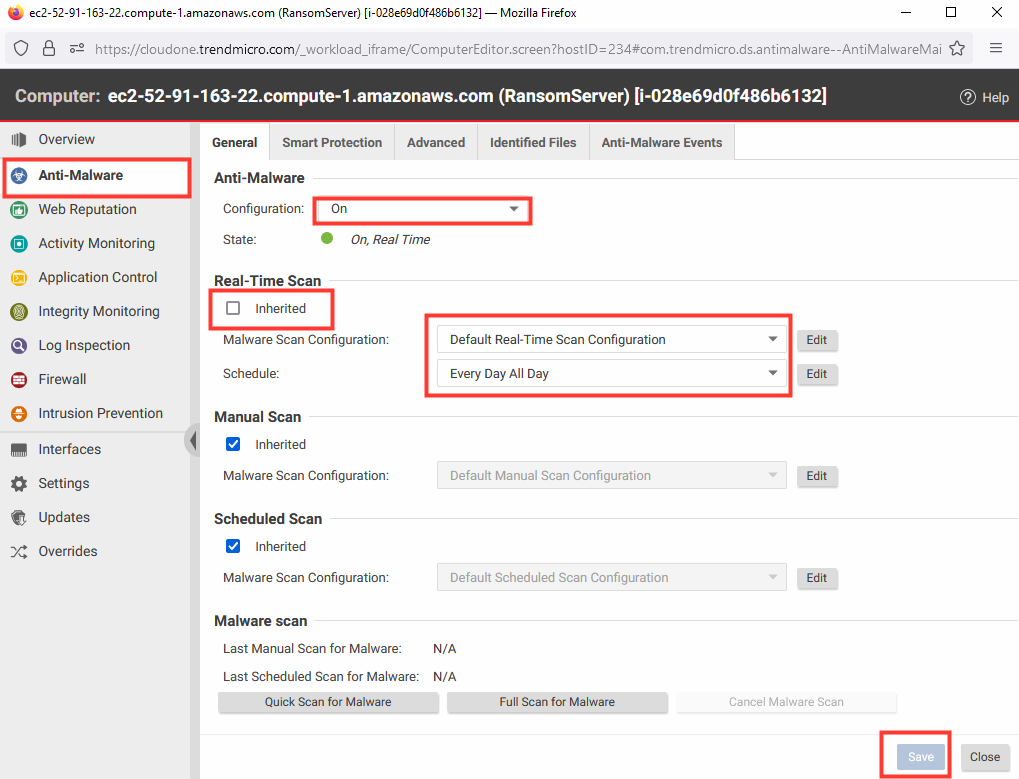Image resolution: width=1019 pixels, height=779 pixels.
Task: Click the Cancel Malware Scan button
Action: [x=786, y=702]
